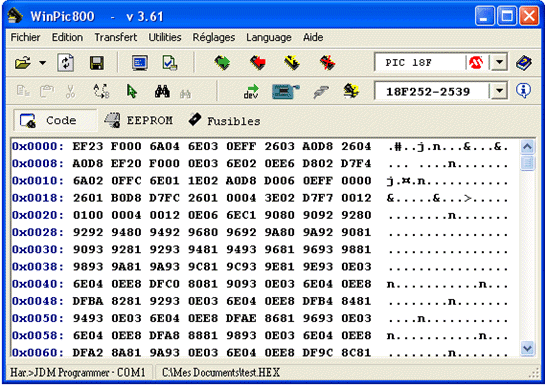Read the chip with green arrow icon
This screenshot has width=545, height=385.
coord(222,63)
